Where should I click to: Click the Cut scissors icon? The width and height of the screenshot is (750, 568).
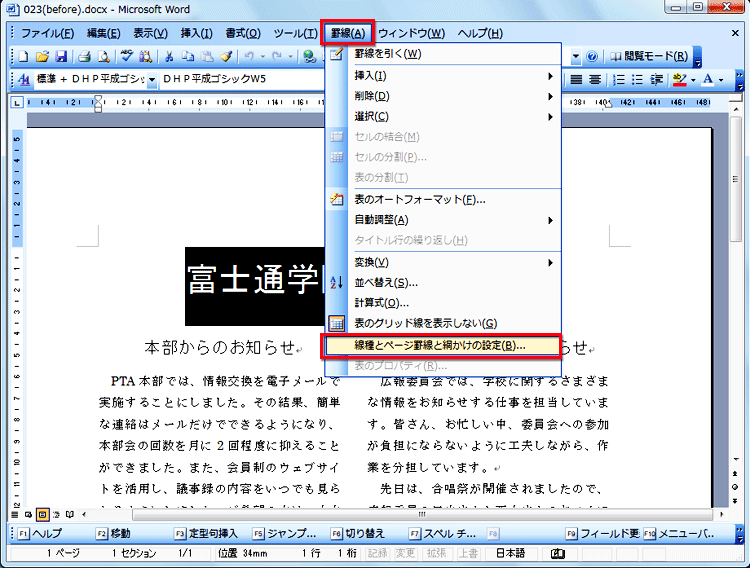click(169, 56)
